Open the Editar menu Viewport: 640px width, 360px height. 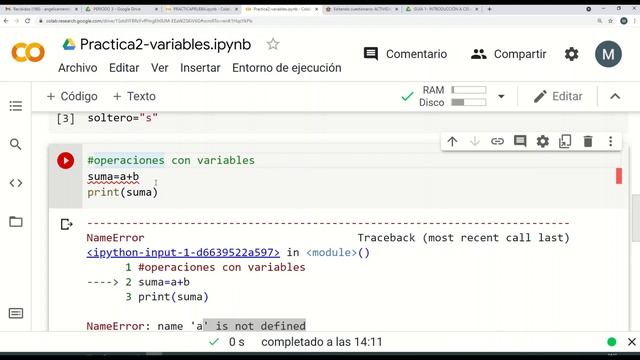124,68
